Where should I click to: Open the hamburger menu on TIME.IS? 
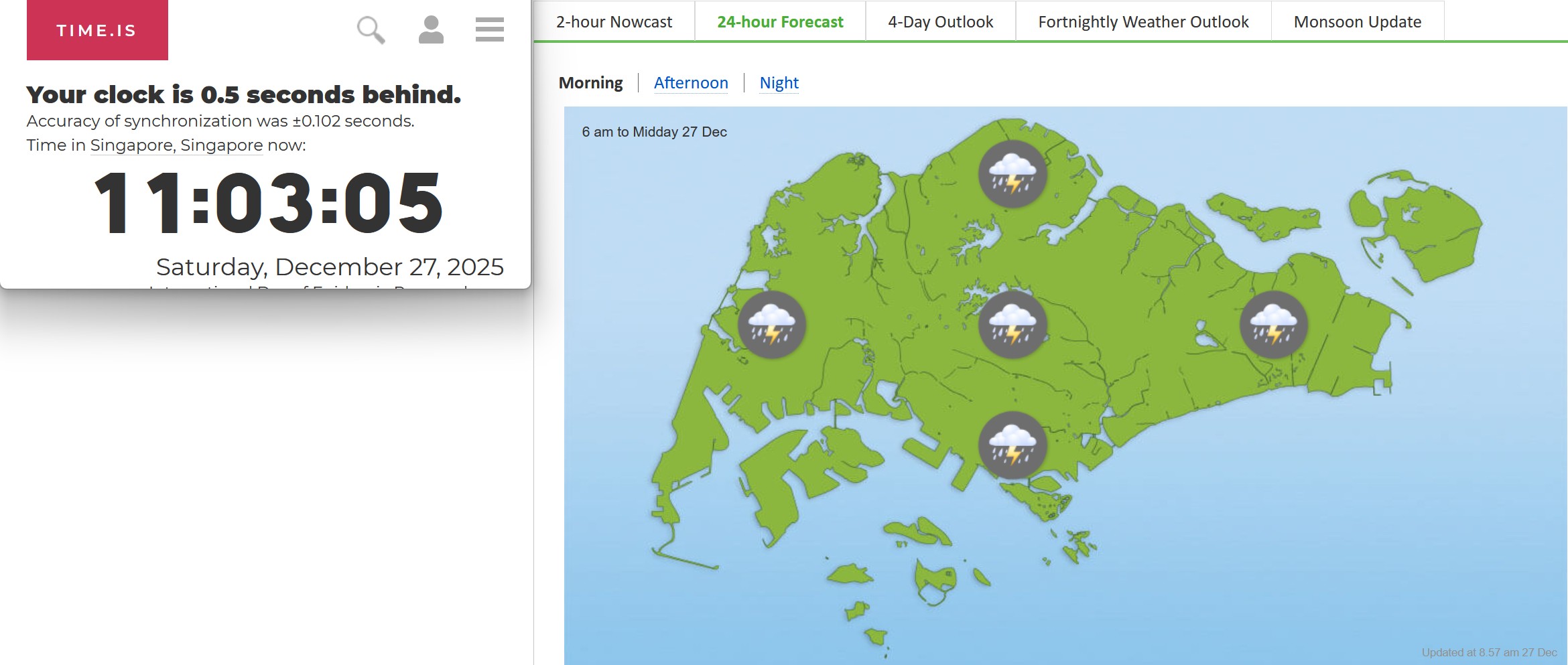point(488,30)
